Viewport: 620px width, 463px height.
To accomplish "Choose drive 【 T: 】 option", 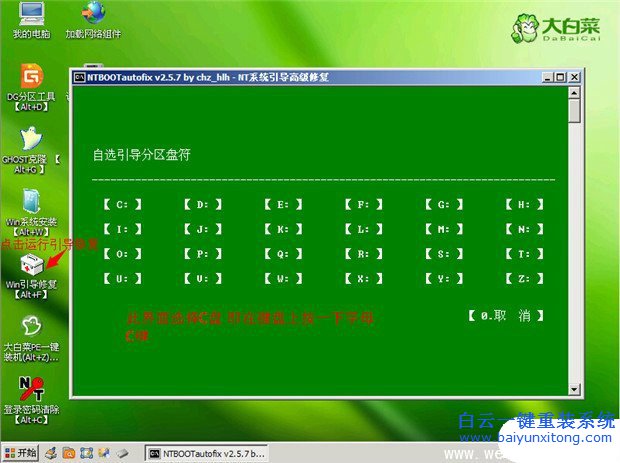I will (x=524, y=254).
